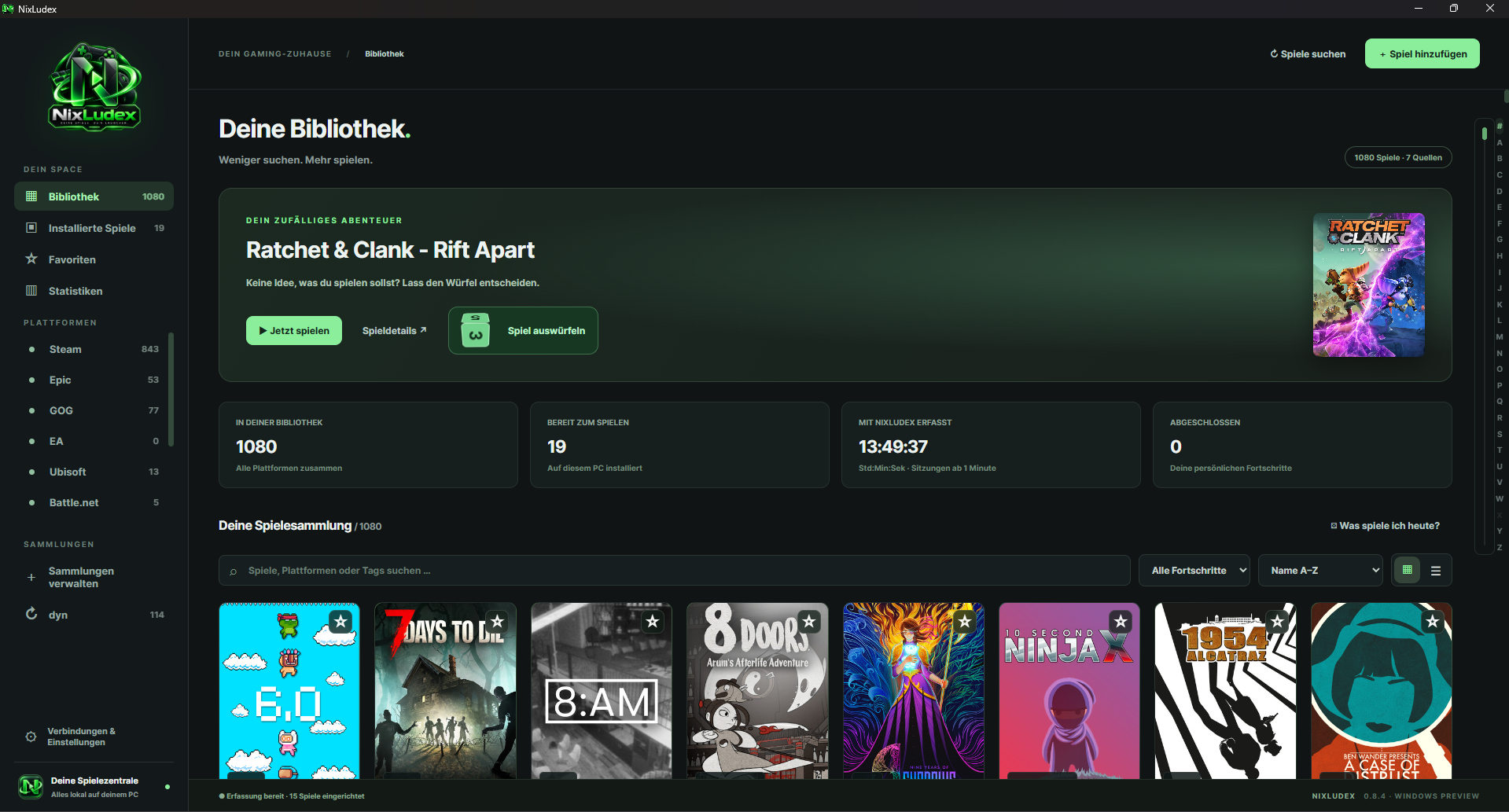Open the Name A–Z sort dropdown
The width and height of the screenshot is (1509, 812).
tap(1321, 571)
